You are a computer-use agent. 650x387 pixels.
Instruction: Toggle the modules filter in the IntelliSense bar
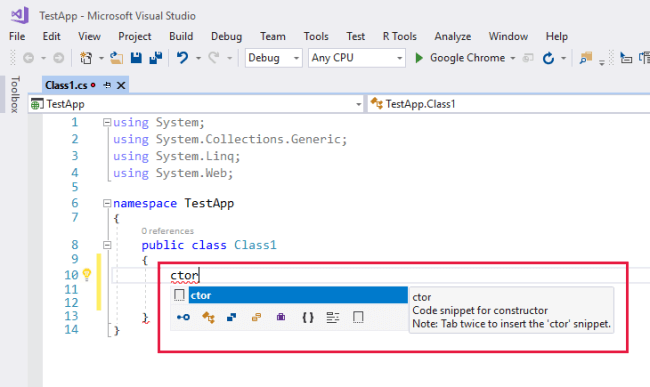pos(281,317)
